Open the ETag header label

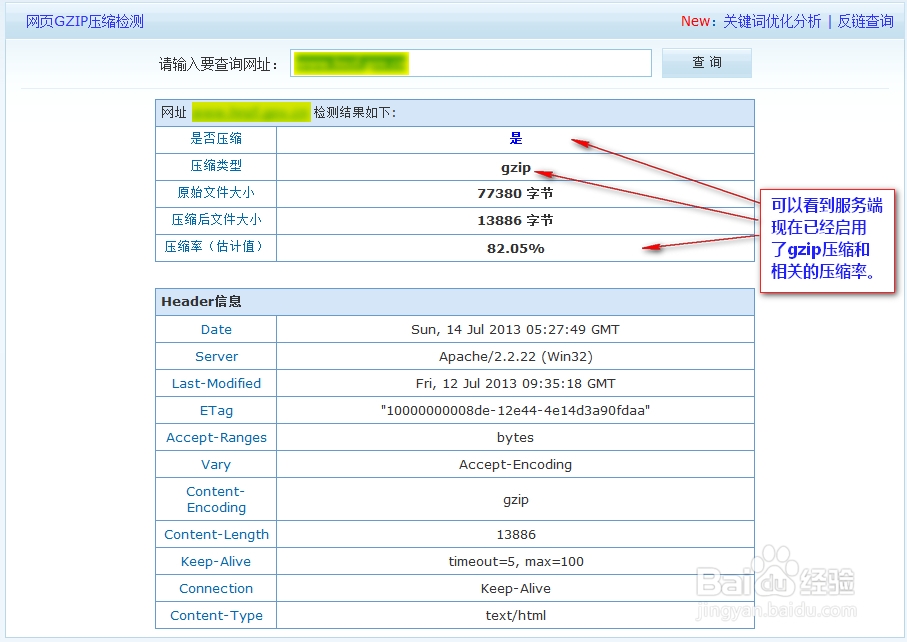(x=216, y=410)
